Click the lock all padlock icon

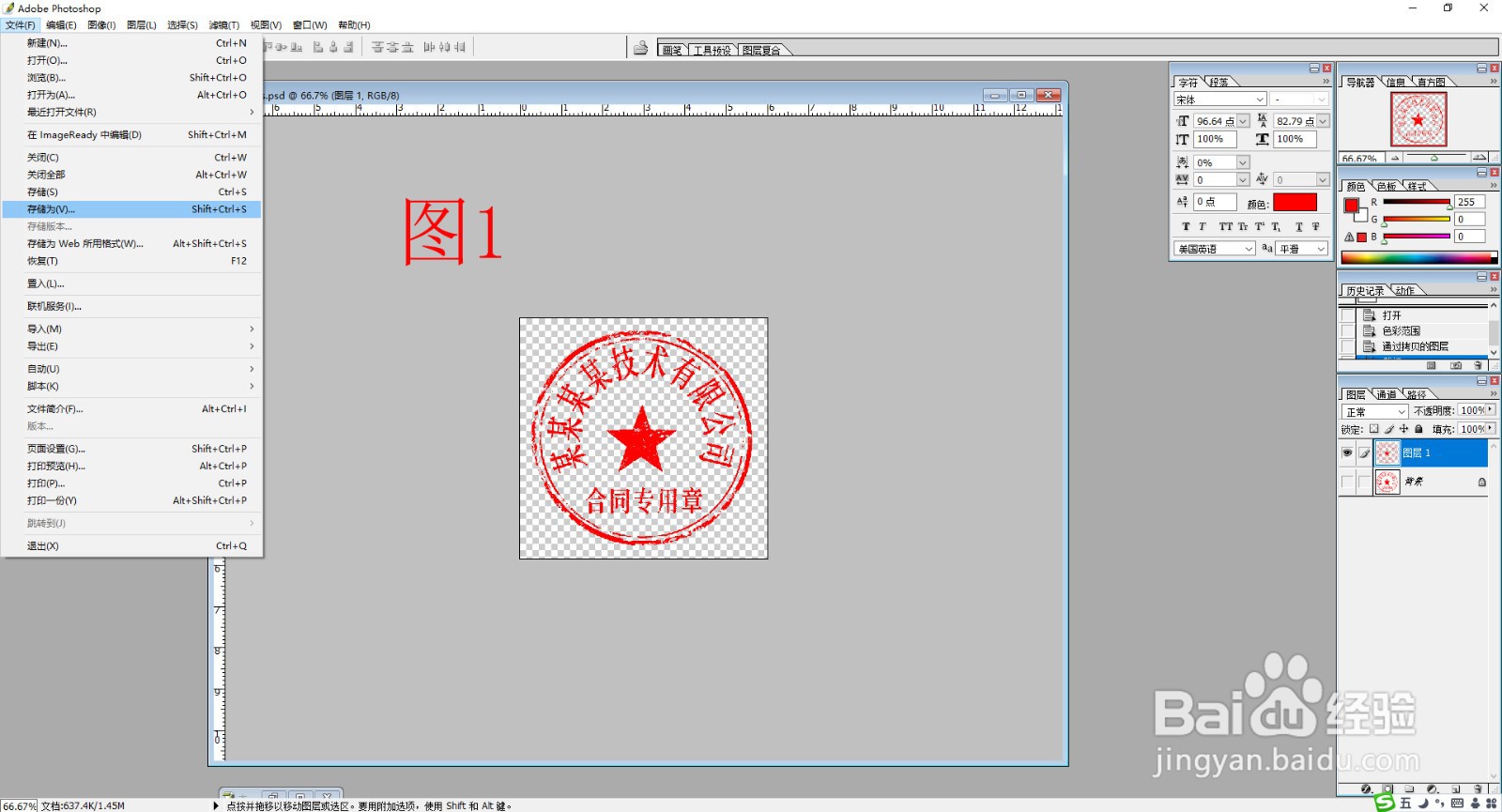(x=1419, y=429)
